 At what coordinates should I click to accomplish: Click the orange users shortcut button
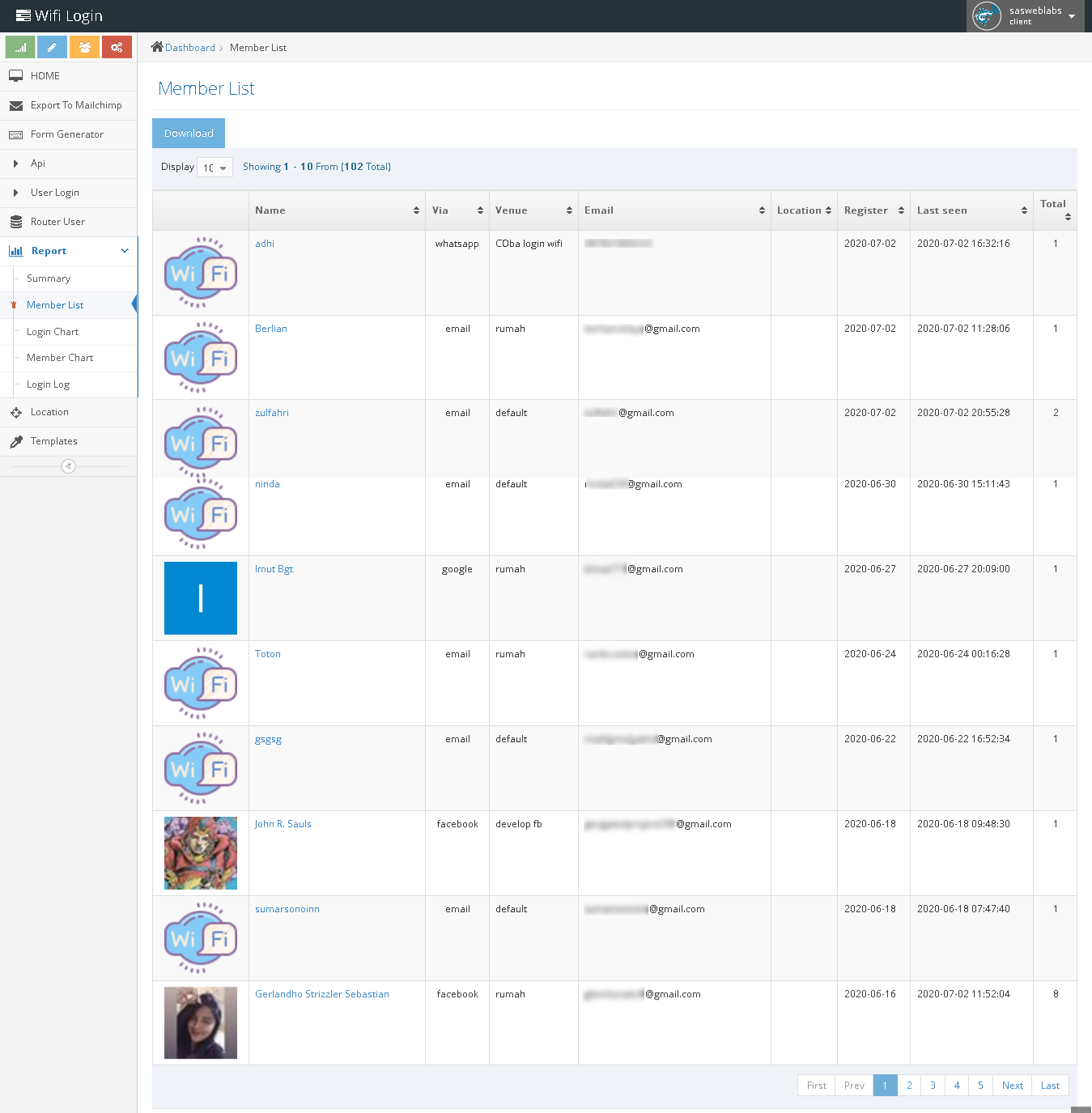(x=84, y=47)
